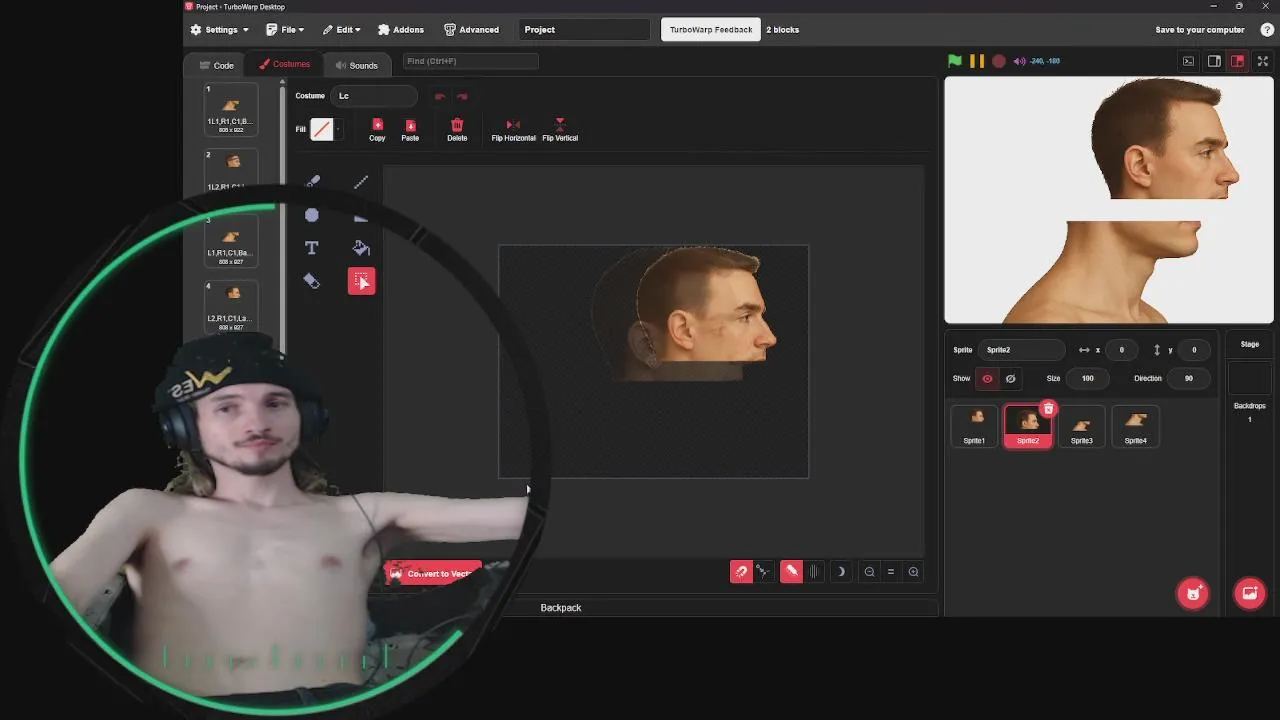Click the sprite Size value field
This screenshot has width=1280, height=720.
pyautogui.click(x=1087, y=378)
